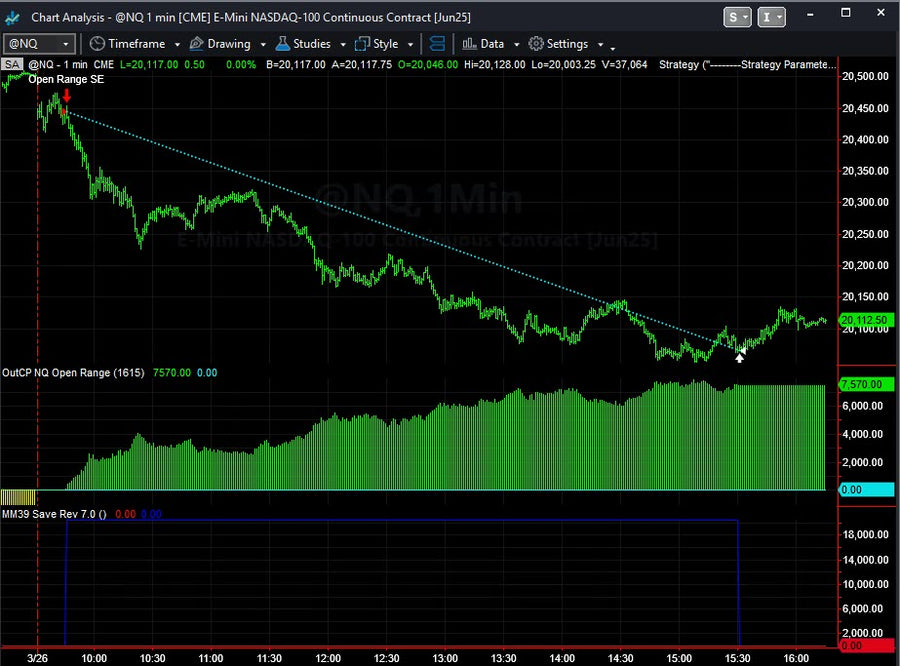Screen dimensions: 900x666
Task: Open the Drawing menu label
Action: click(229, 44)
